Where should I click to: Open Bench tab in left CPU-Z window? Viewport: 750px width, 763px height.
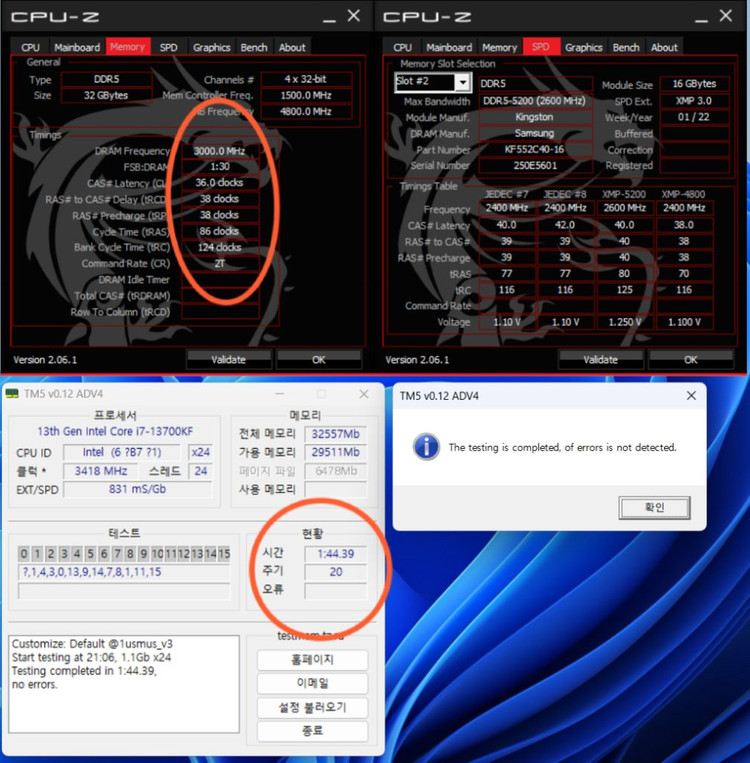tap(254, 47)
